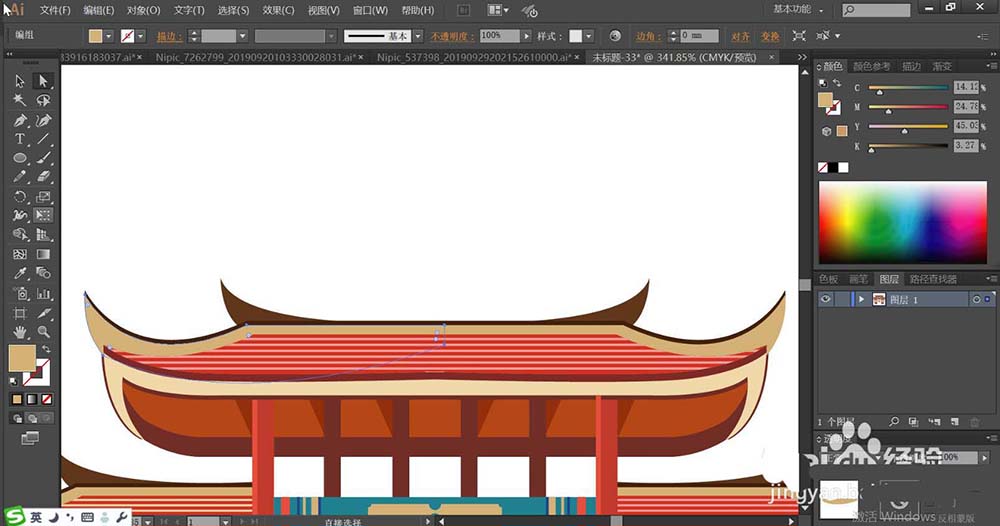Click the 对齐 align link
Viewport: 1000px width, 526px height.
coord(740,36)
